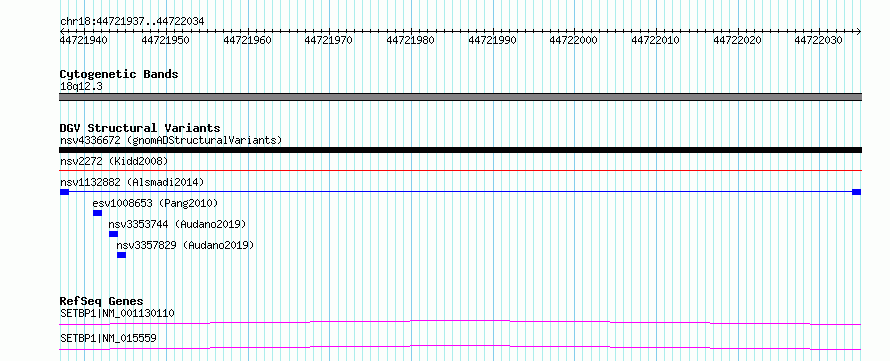Select nsv2272 (Kidd2008) variant label
The image size is (890, 361).
pyautogui.click(x=114, y=161)
